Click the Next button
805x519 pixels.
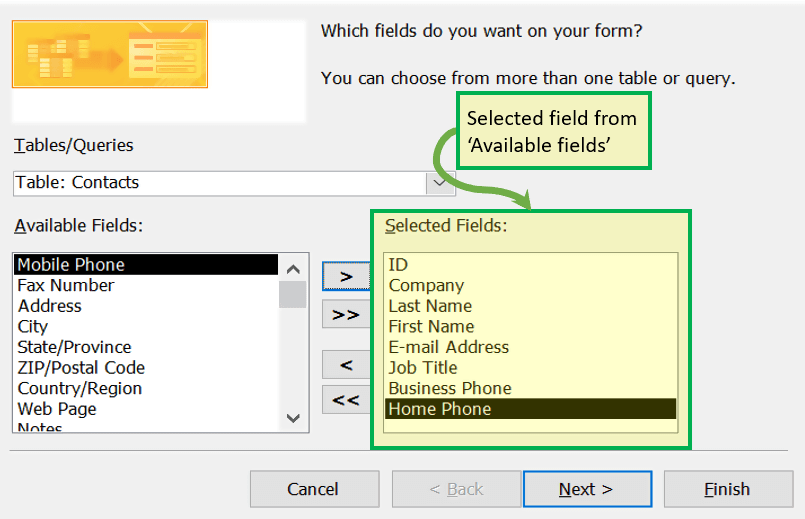pos(587,489)
